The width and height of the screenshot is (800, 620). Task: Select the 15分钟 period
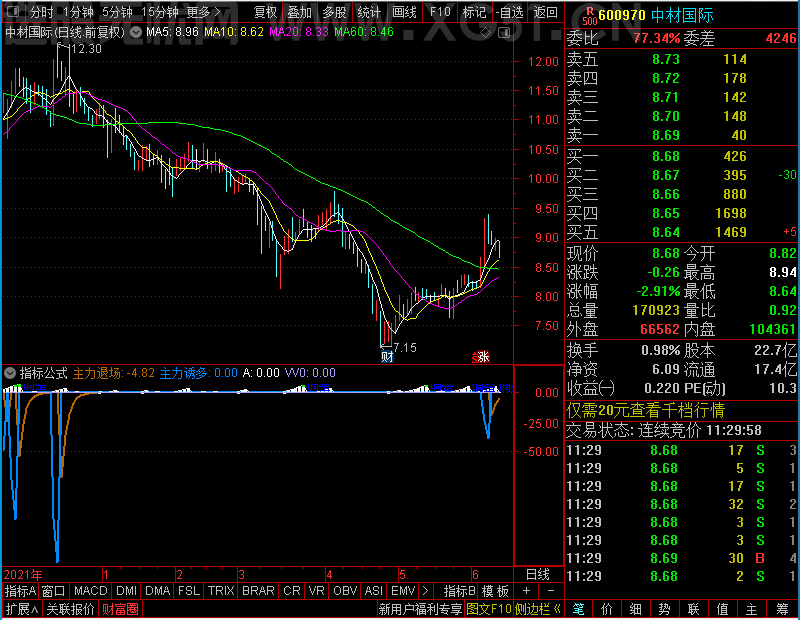pos(160,12)
